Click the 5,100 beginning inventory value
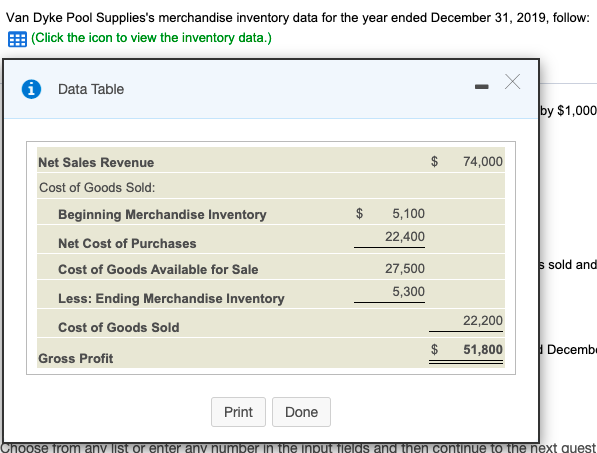The height and width of the screenshot is (453, 597). coord(409,214)
